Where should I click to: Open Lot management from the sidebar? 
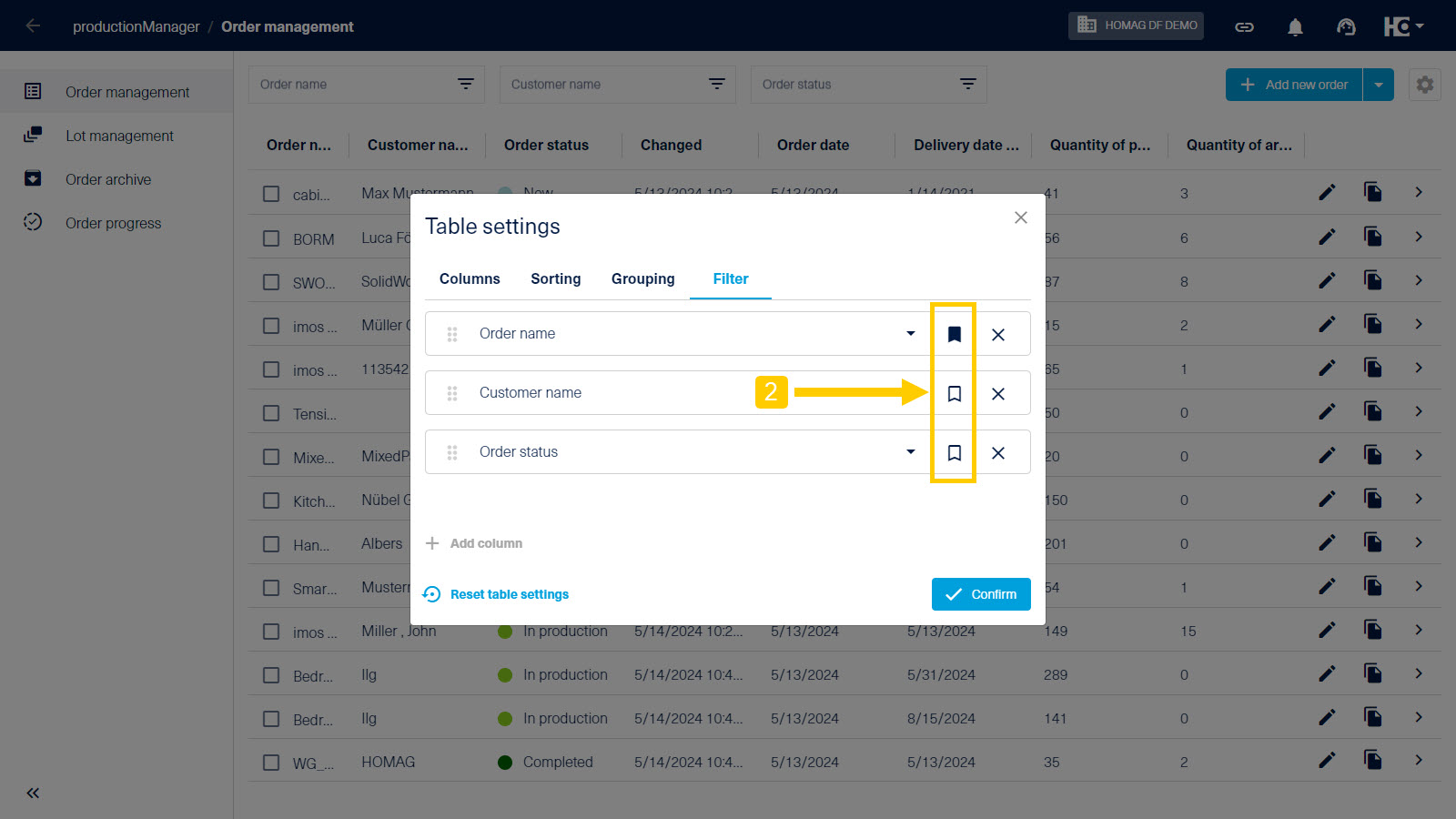pyautogui.click(x=118, y=136)
